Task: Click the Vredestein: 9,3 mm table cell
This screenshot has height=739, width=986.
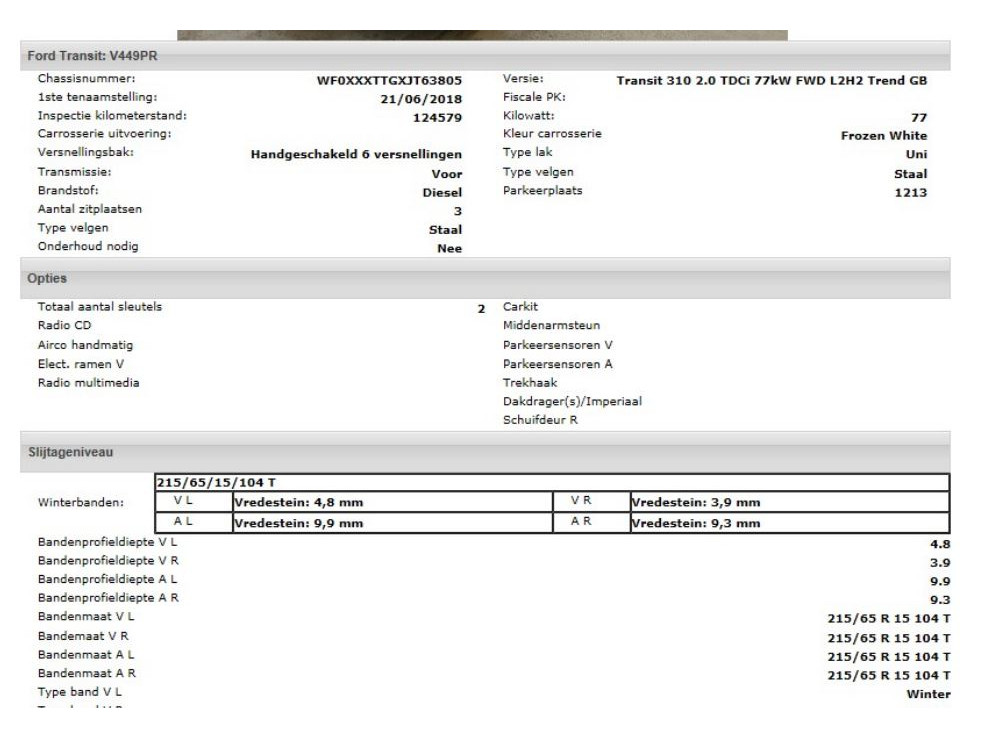Action: tap(696, 522)
